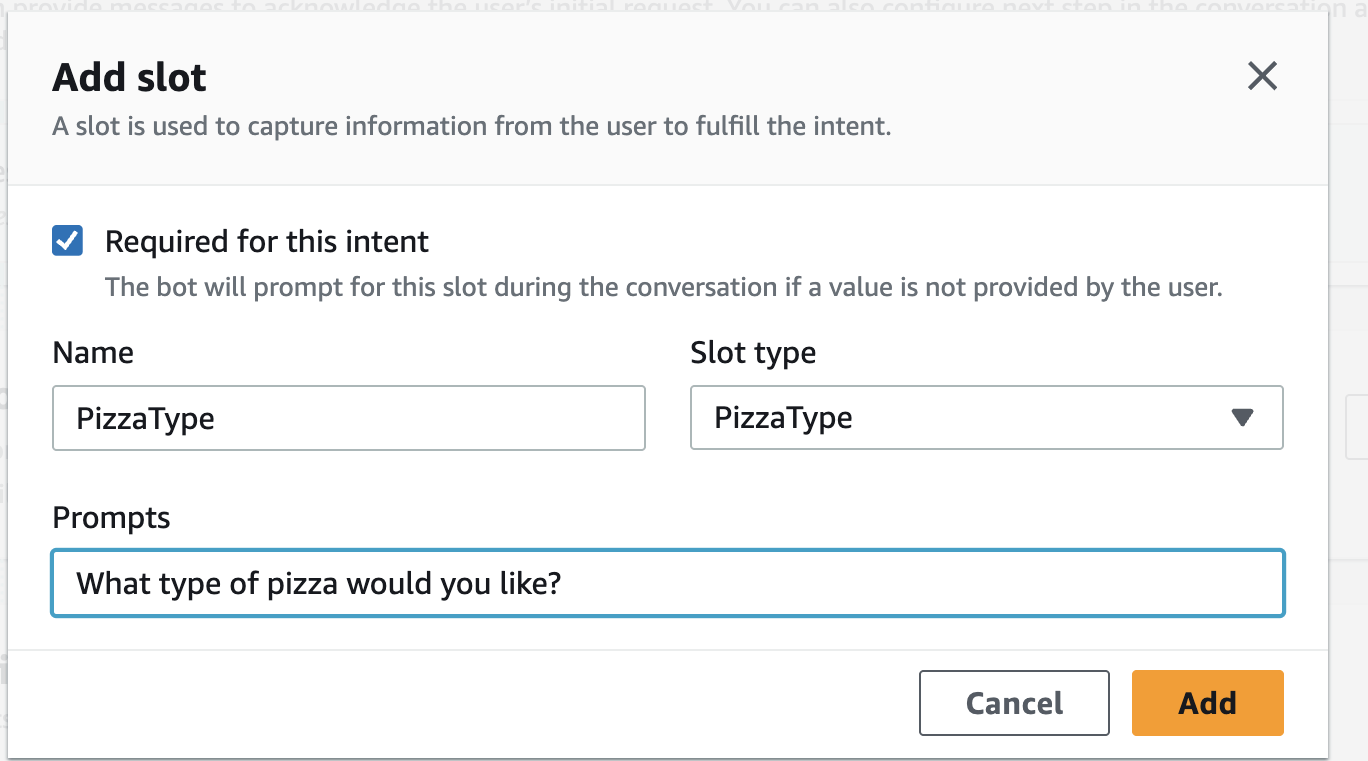Click into the Prompts text field
The width and height of the screenshot is (1368, 761).
(x=667, y=583)
